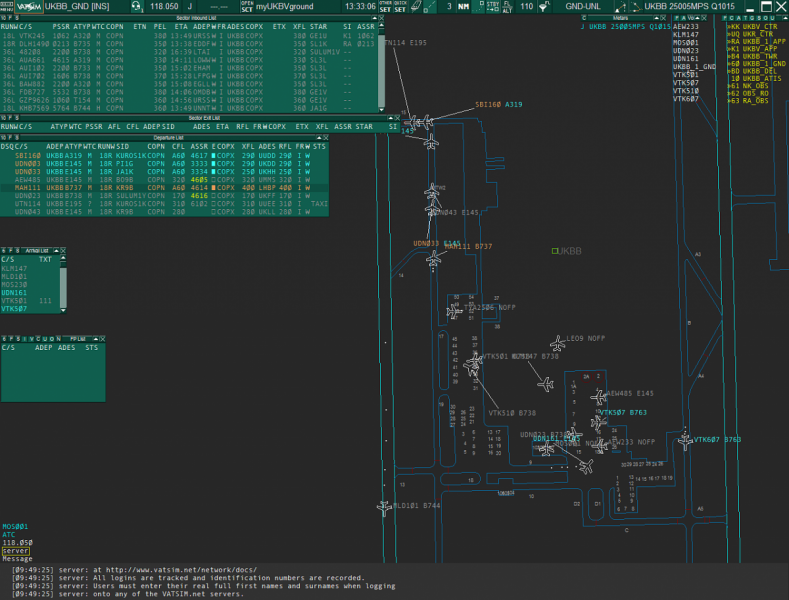Select the LEO9 aircraft symbol

(x=558, y=344)
